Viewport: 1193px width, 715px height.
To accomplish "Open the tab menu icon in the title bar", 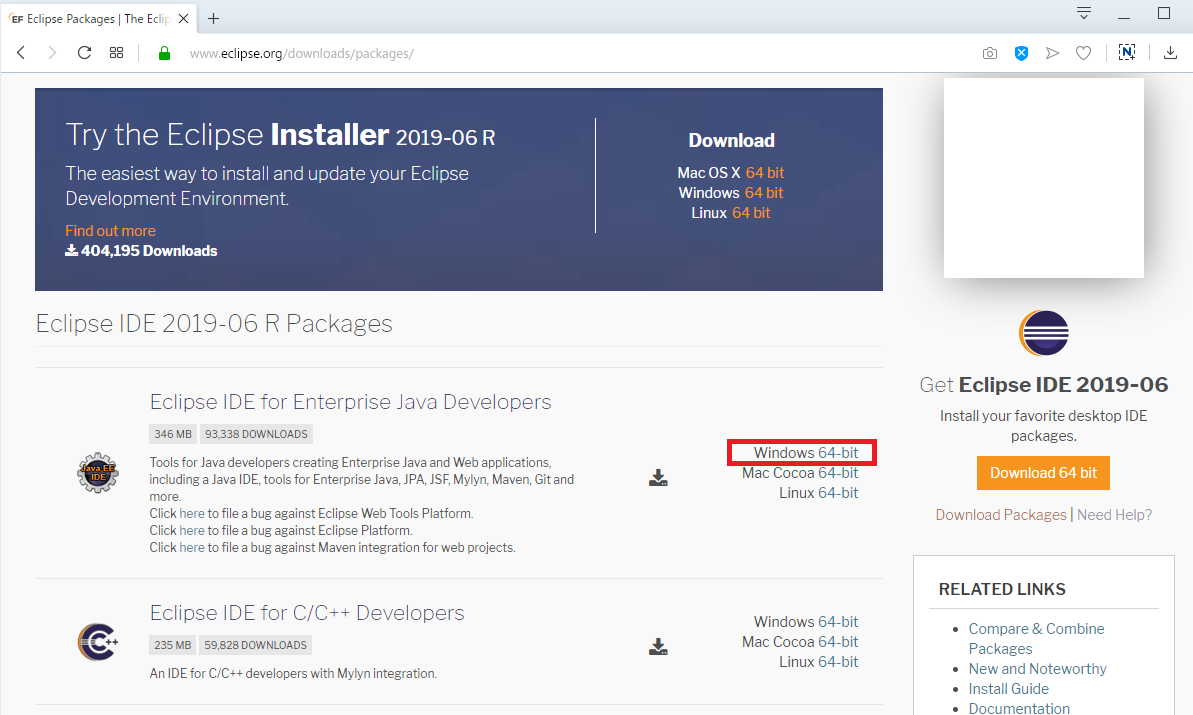I will 1084,13.
